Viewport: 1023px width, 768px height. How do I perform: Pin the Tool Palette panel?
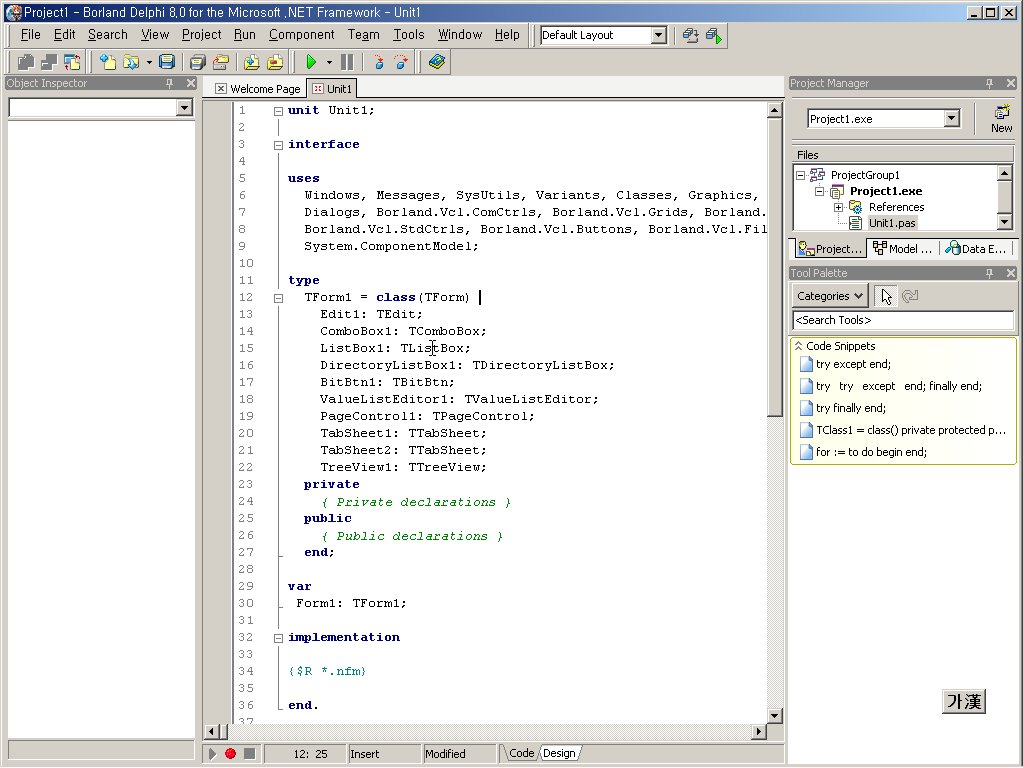990,273
